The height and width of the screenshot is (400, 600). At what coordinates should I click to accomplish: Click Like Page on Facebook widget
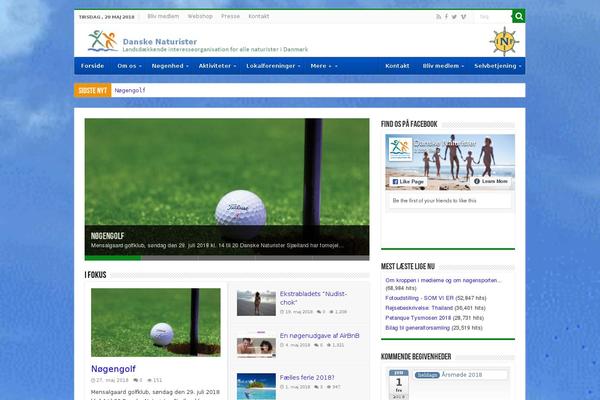point(408,181)
